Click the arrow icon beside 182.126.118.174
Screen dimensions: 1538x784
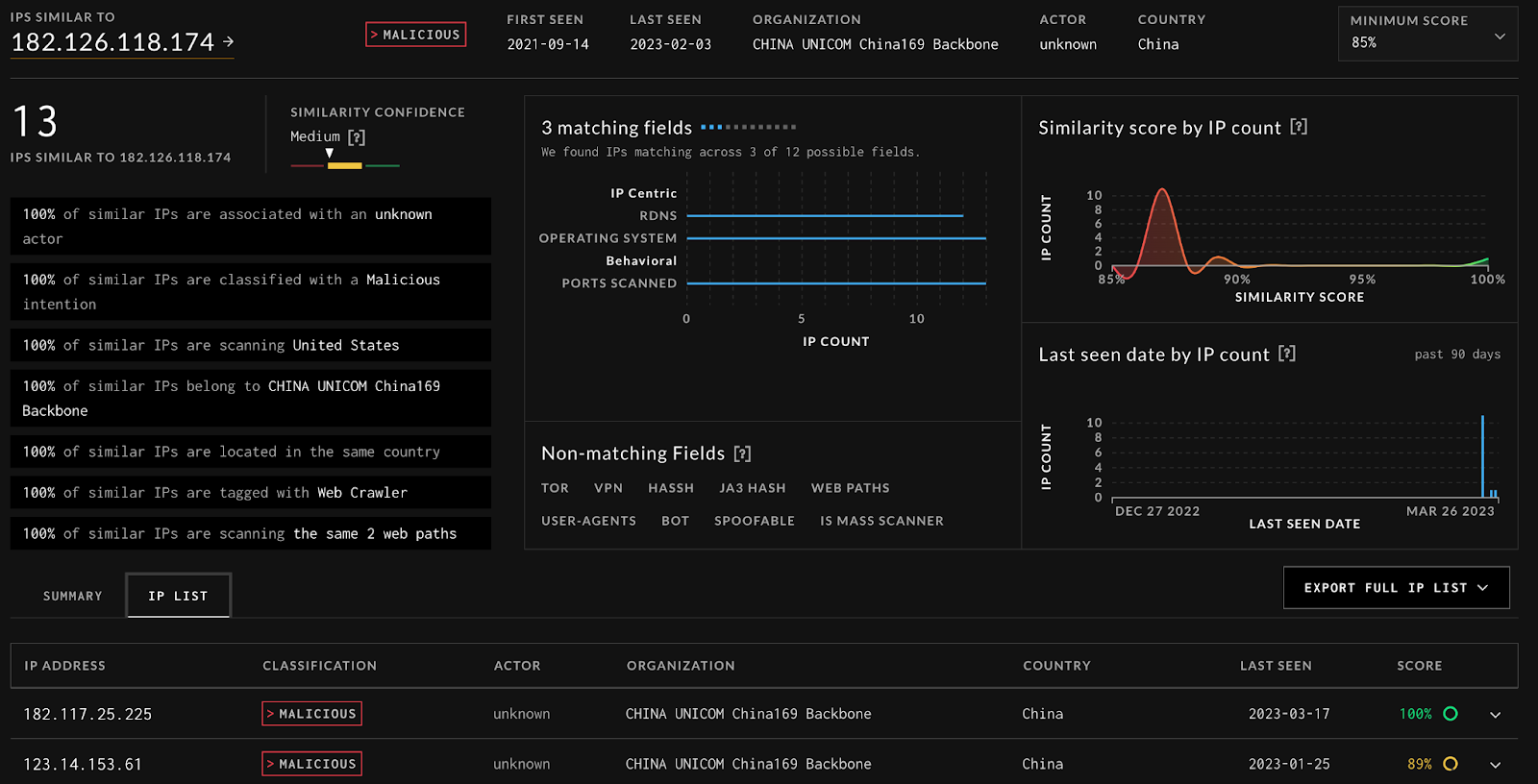click(229, 41)
